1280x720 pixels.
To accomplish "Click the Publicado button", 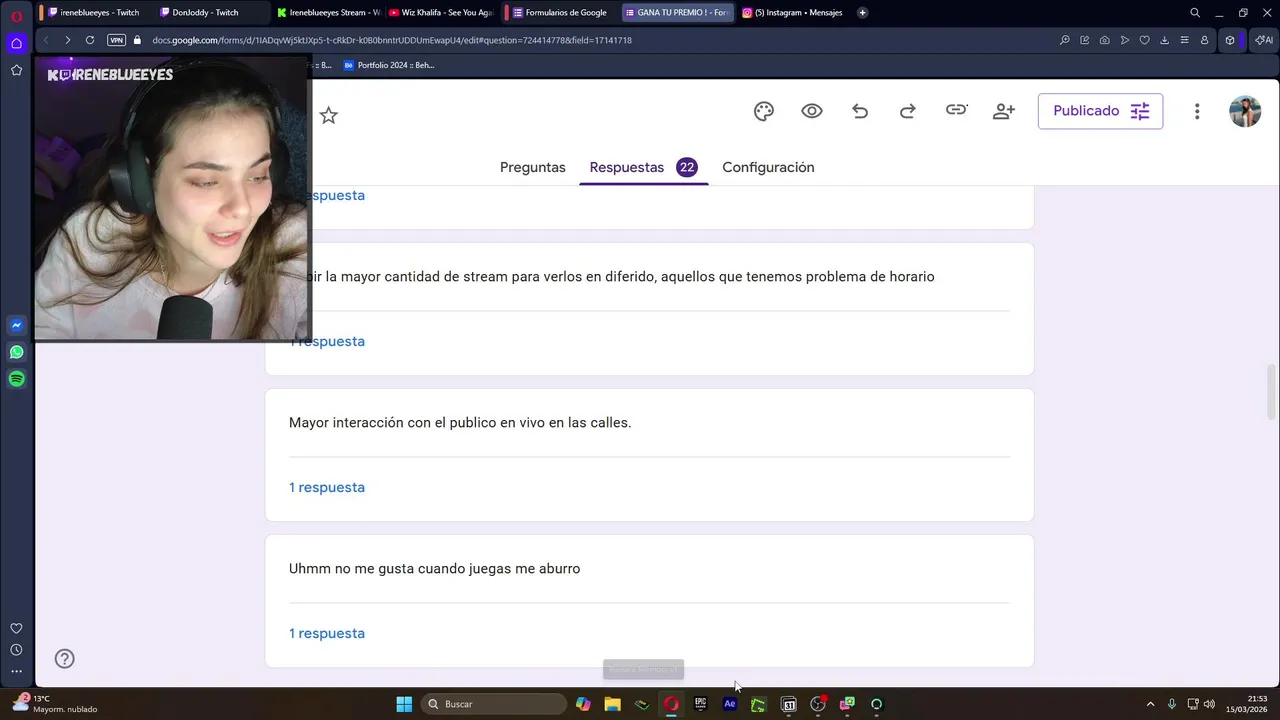I will [1100, 111].
